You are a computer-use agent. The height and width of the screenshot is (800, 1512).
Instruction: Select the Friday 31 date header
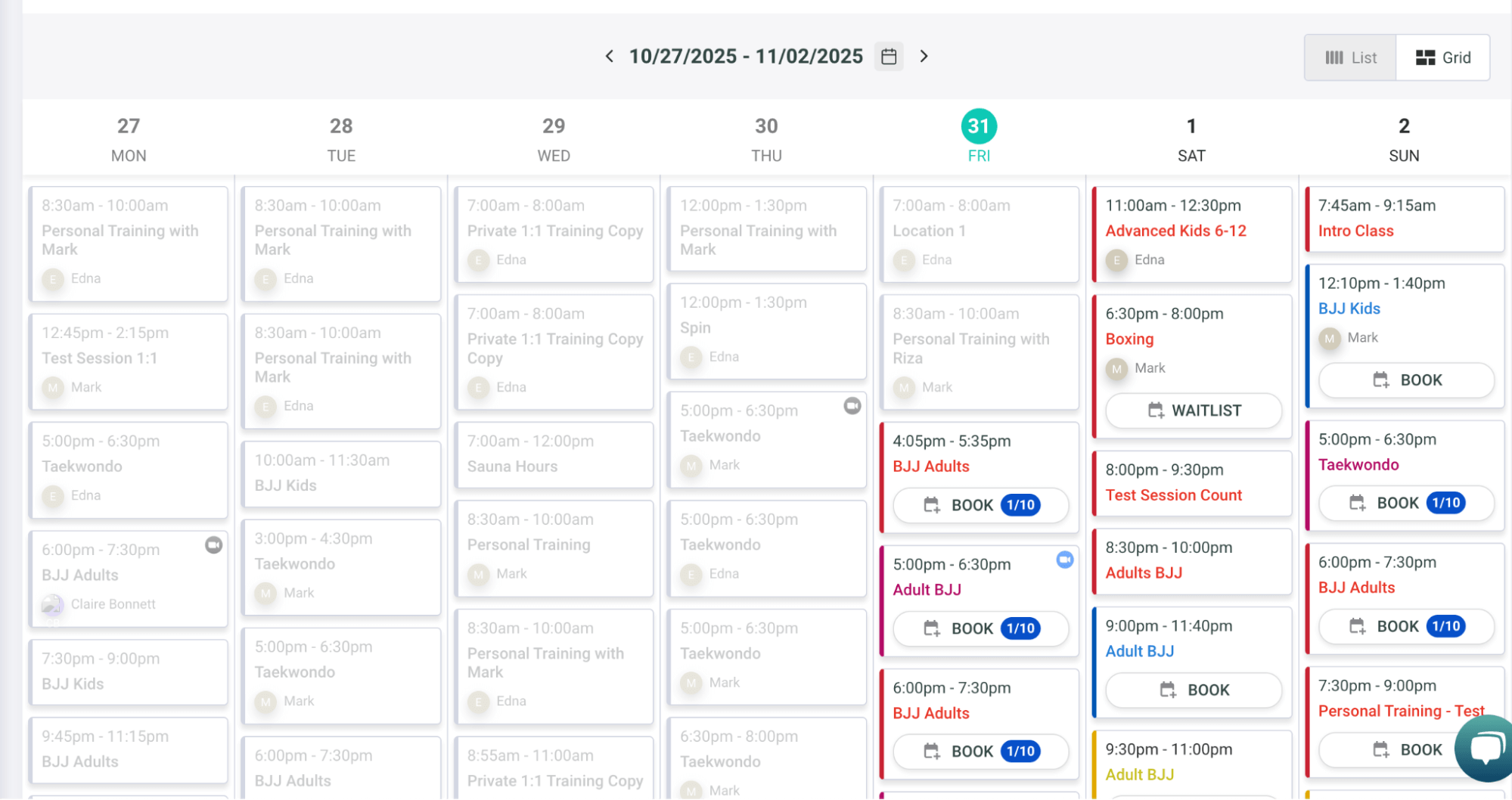coord(979,128)
